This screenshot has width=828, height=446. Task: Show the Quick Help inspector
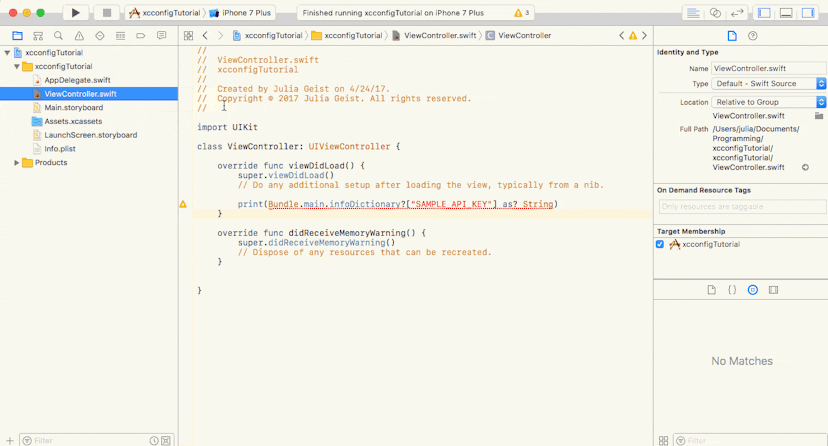753,36
